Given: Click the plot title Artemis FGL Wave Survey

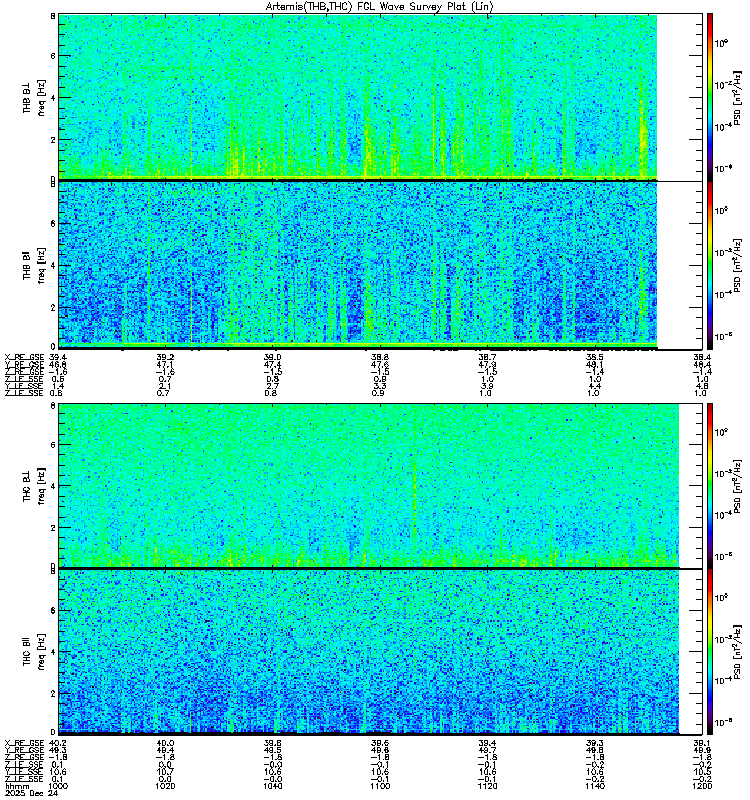Looking at the screenshot, I should [x=379, y=7].
